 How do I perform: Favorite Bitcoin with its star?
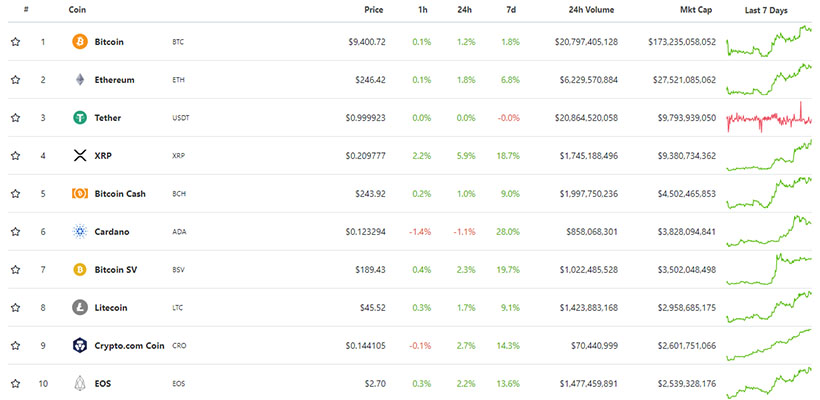click(15, 42)
